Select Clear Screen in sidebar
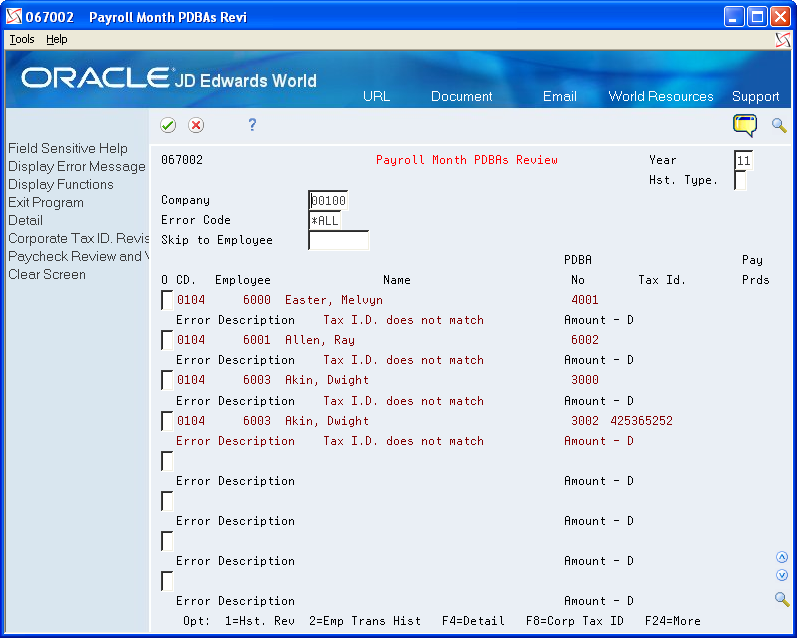This screenshot has height=638, width=797. click(x=47, y=275)
